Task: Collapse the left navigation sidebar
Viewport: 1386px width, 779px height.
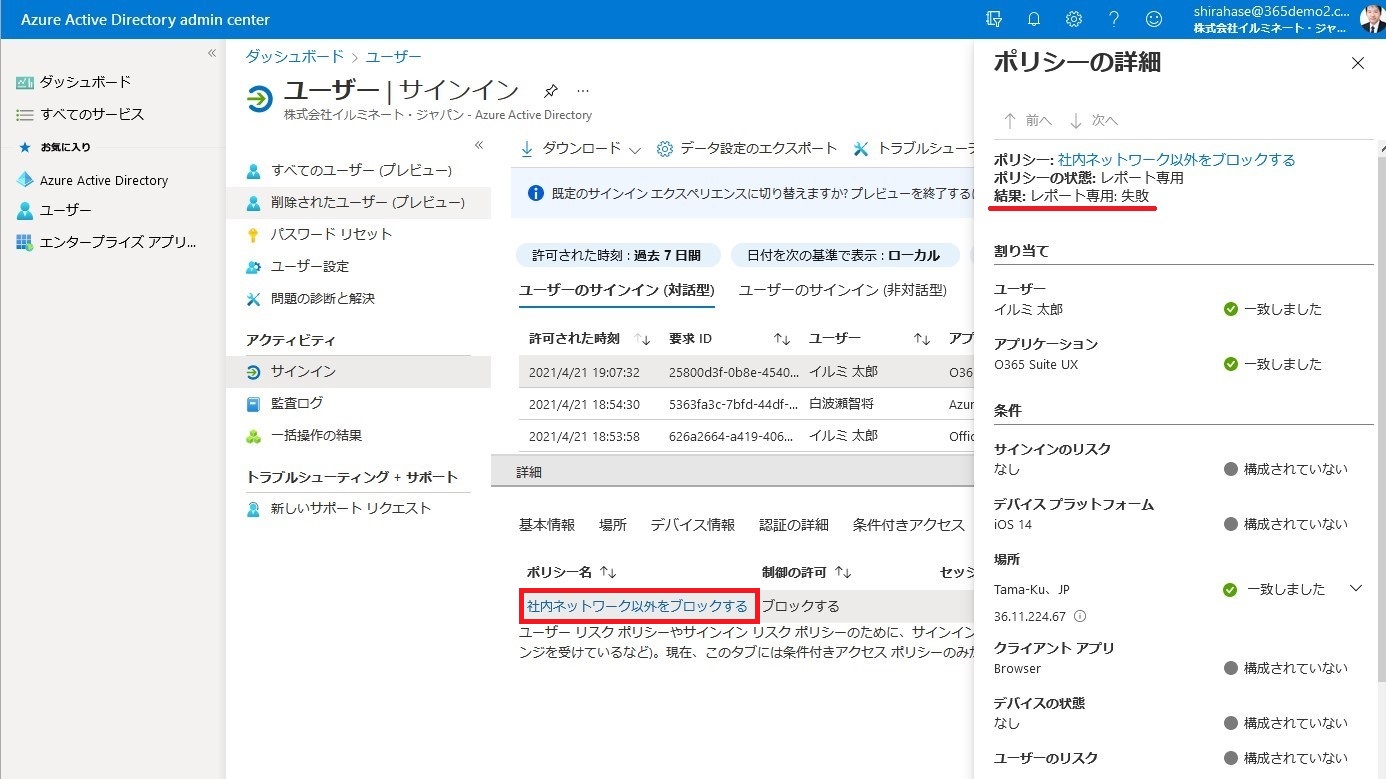Action: coord(211,53)
